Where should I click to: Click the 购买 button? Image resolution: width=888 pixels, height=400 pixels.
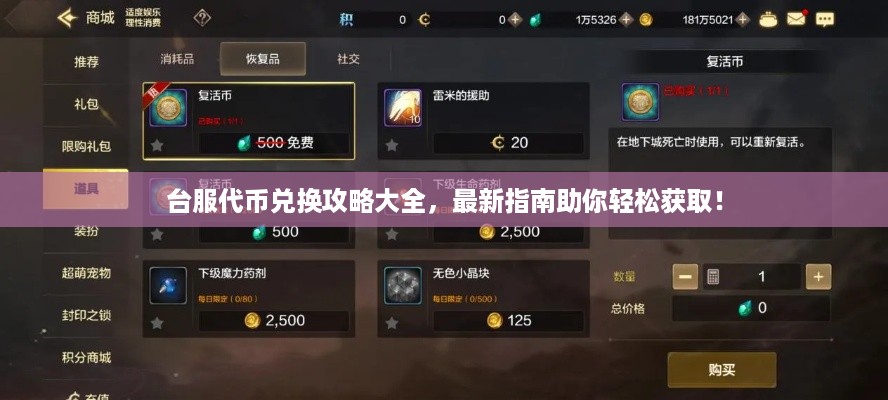(x=722, y=370)
